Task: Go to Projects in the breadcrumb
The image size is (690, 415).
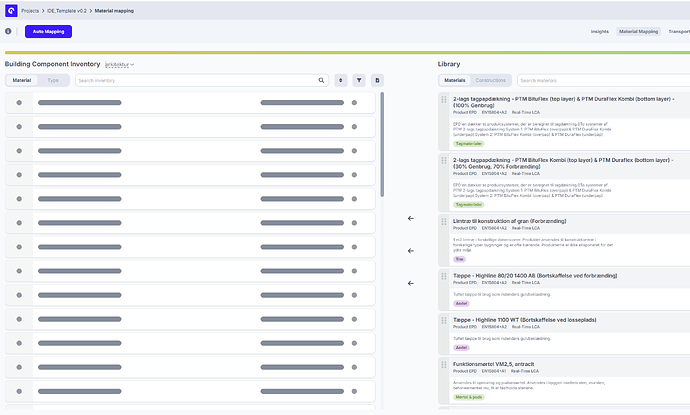Action: (x=30, y=11)
